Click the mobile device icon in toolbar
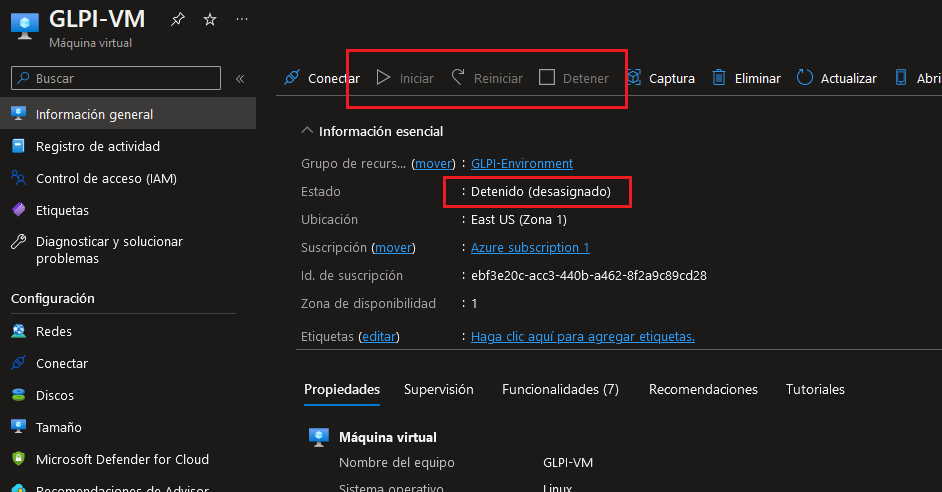Screen dimensions: 942x492 click(901, 77)
